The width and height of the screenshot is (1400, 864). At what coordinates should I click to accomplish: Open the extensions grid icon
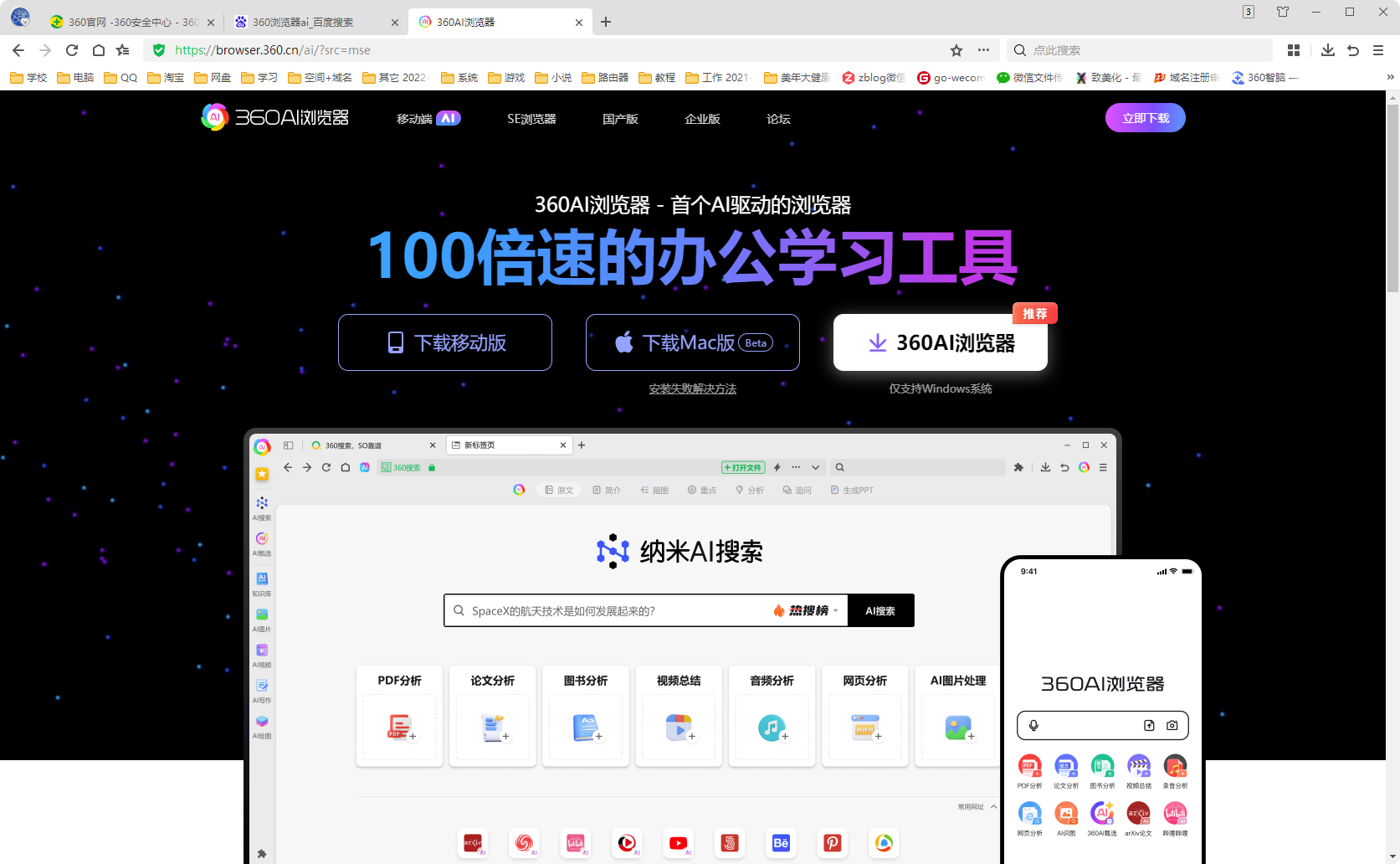[1294, 50]
